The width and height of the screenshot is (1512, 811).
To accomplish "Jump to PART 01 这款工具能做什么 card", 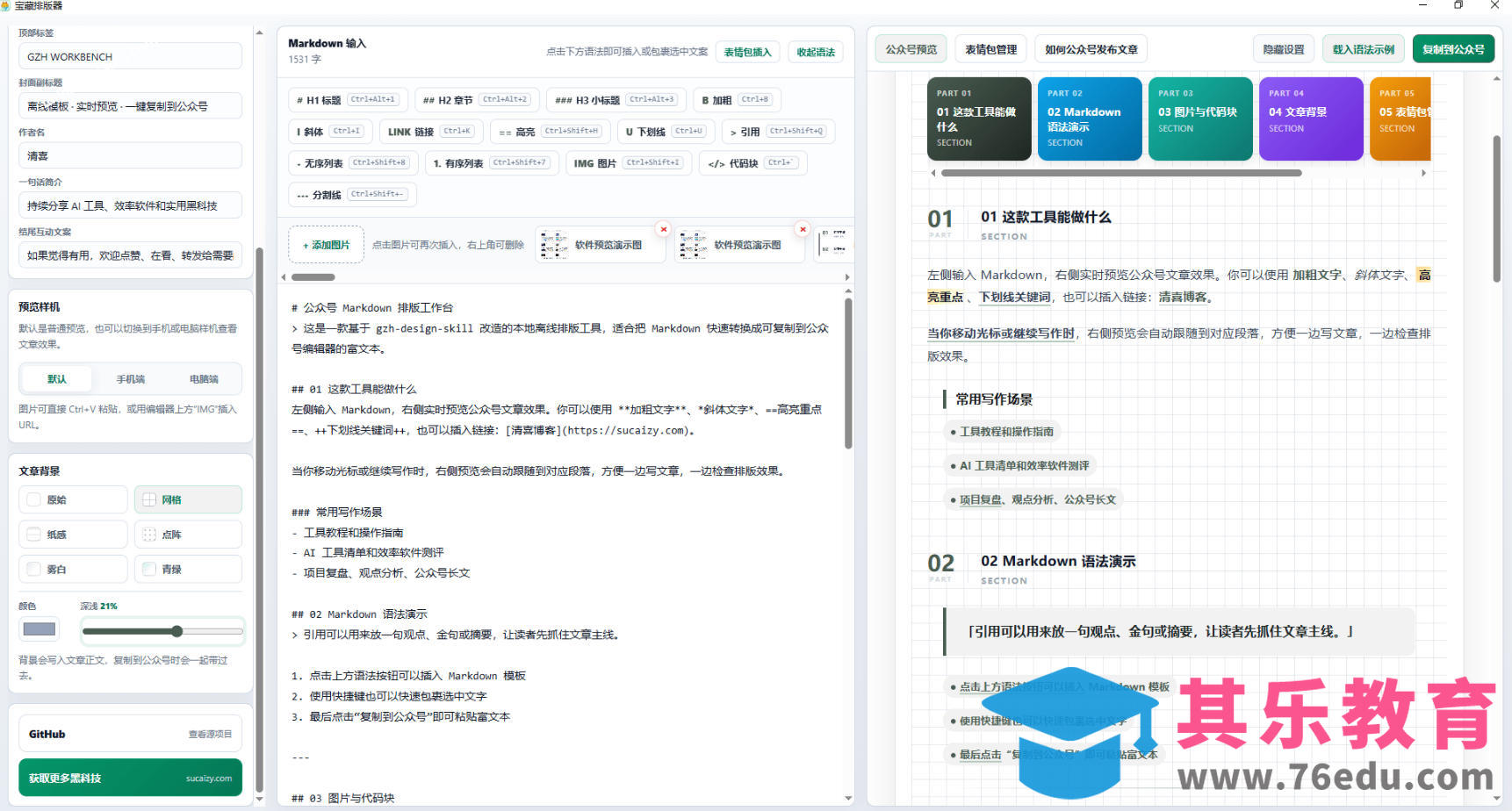I will coord(979,118).
